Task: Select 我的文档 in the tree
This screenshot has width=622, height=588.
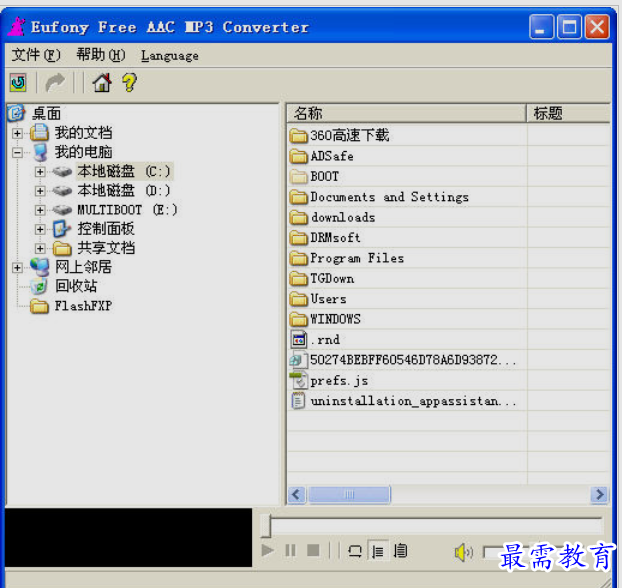Action: point(83,133)
